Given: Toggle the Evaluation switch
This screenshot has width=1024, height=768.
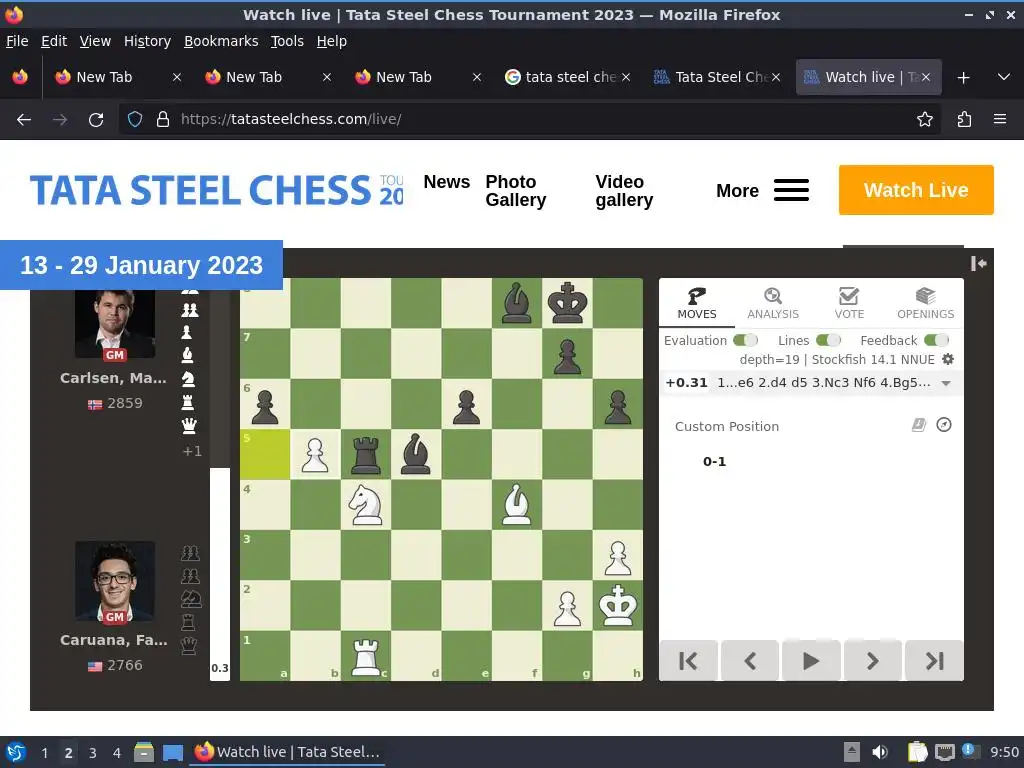Looking at the screenshot, I should pyautogui.click(x=745, y=340).
